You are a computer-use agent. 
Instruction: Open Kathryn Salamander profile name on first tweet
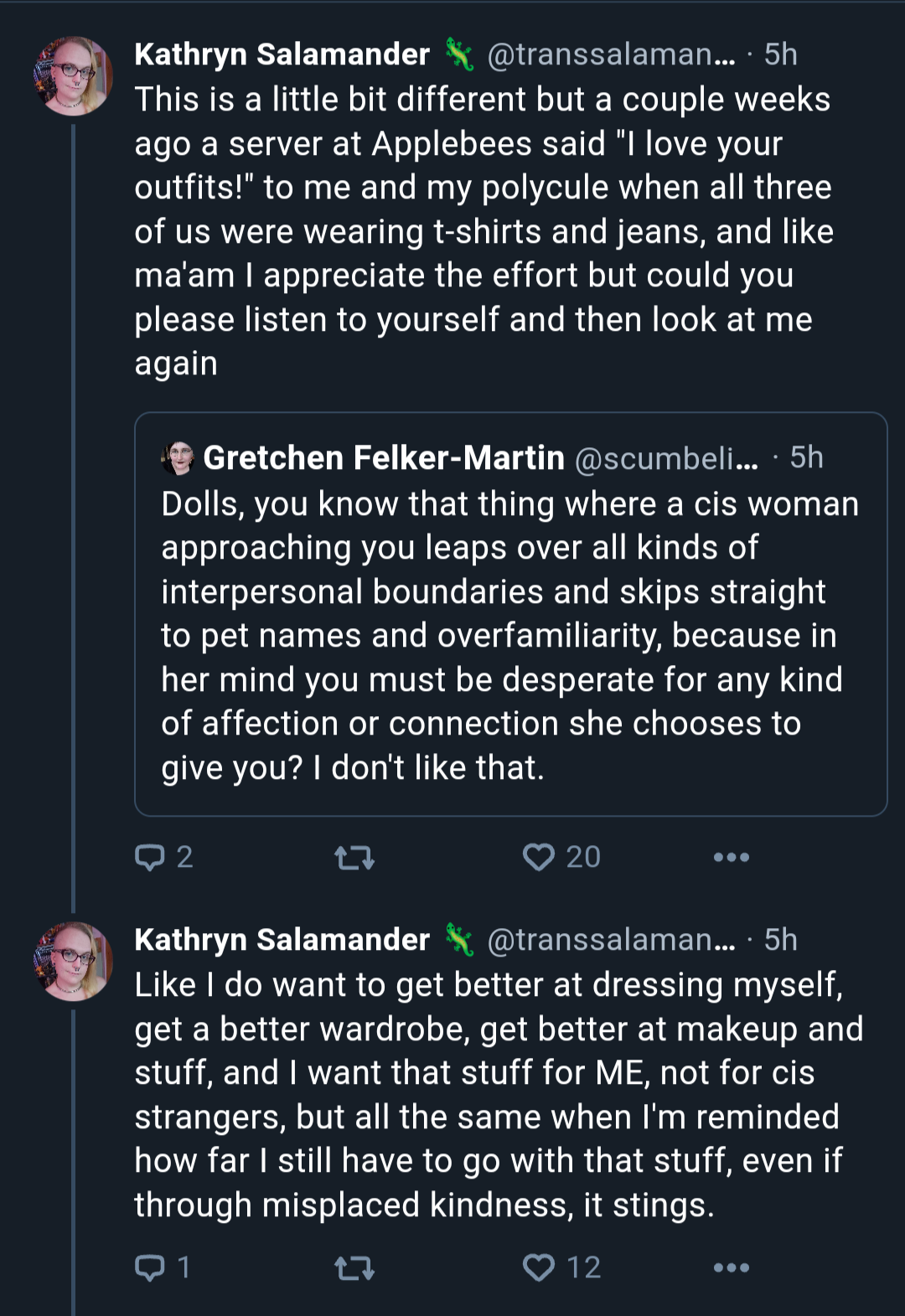[282, 54]
